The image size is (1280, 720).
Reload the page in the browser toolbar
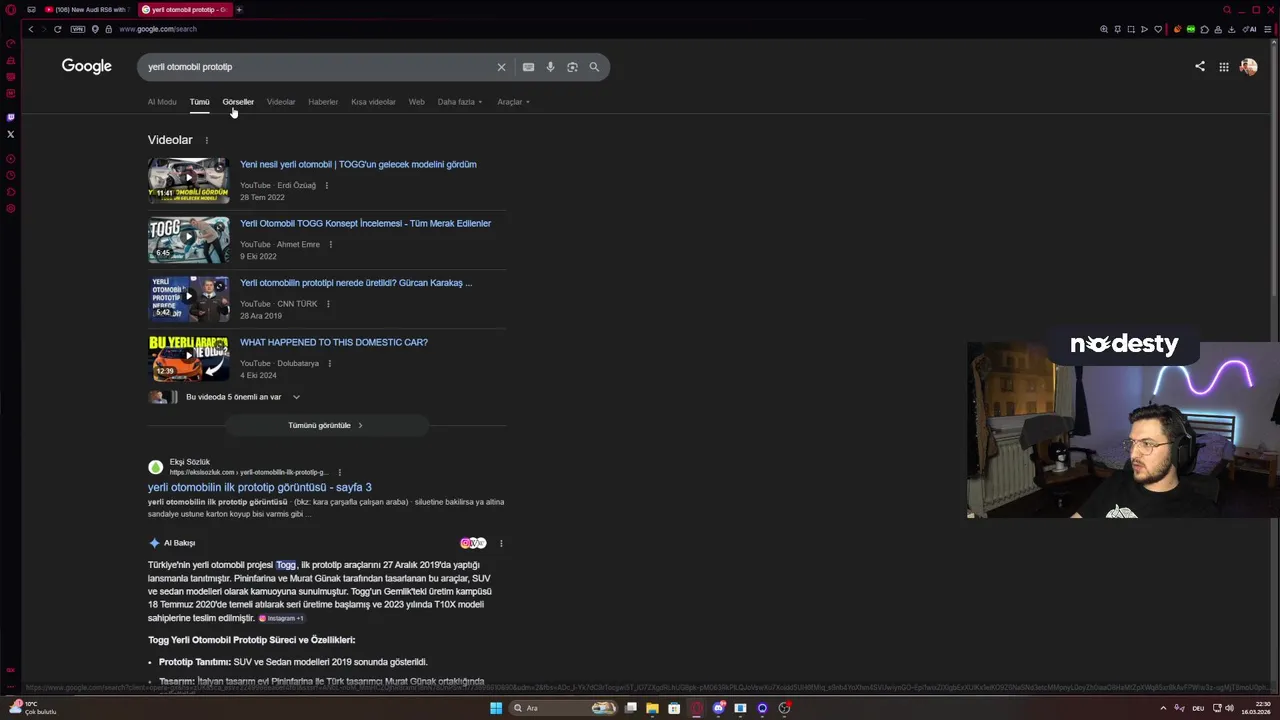point(57,29)
